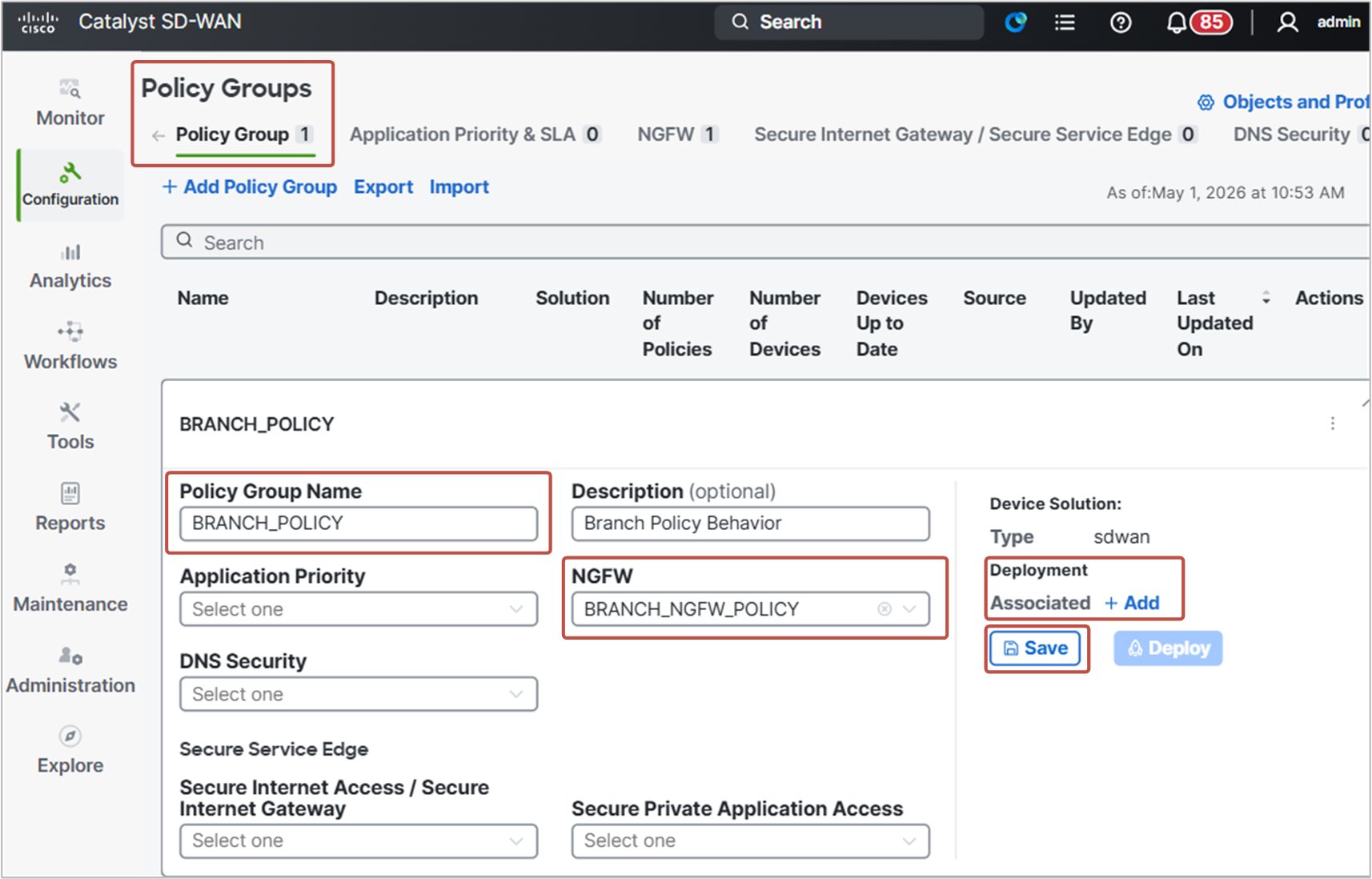Open the admin user profile icon
The image size is (1372, 879).
coord(1287,22)
